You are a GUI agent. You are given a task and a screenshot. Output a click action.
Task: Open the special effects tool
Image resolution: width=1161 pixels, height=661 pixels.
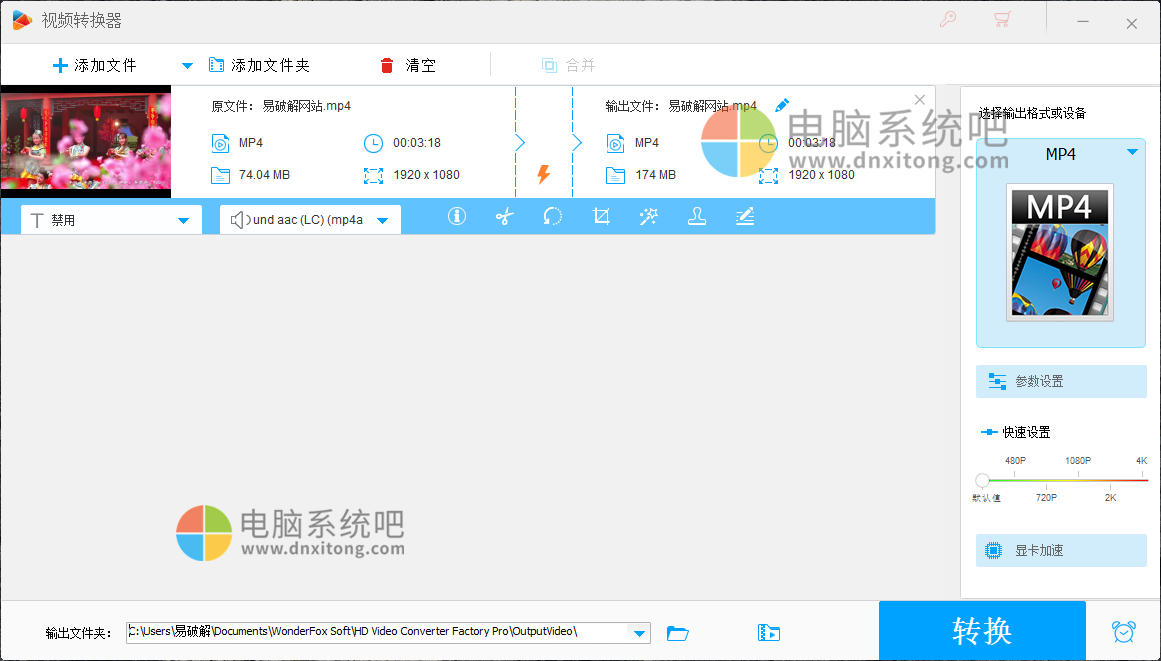[x=648, y=216]
